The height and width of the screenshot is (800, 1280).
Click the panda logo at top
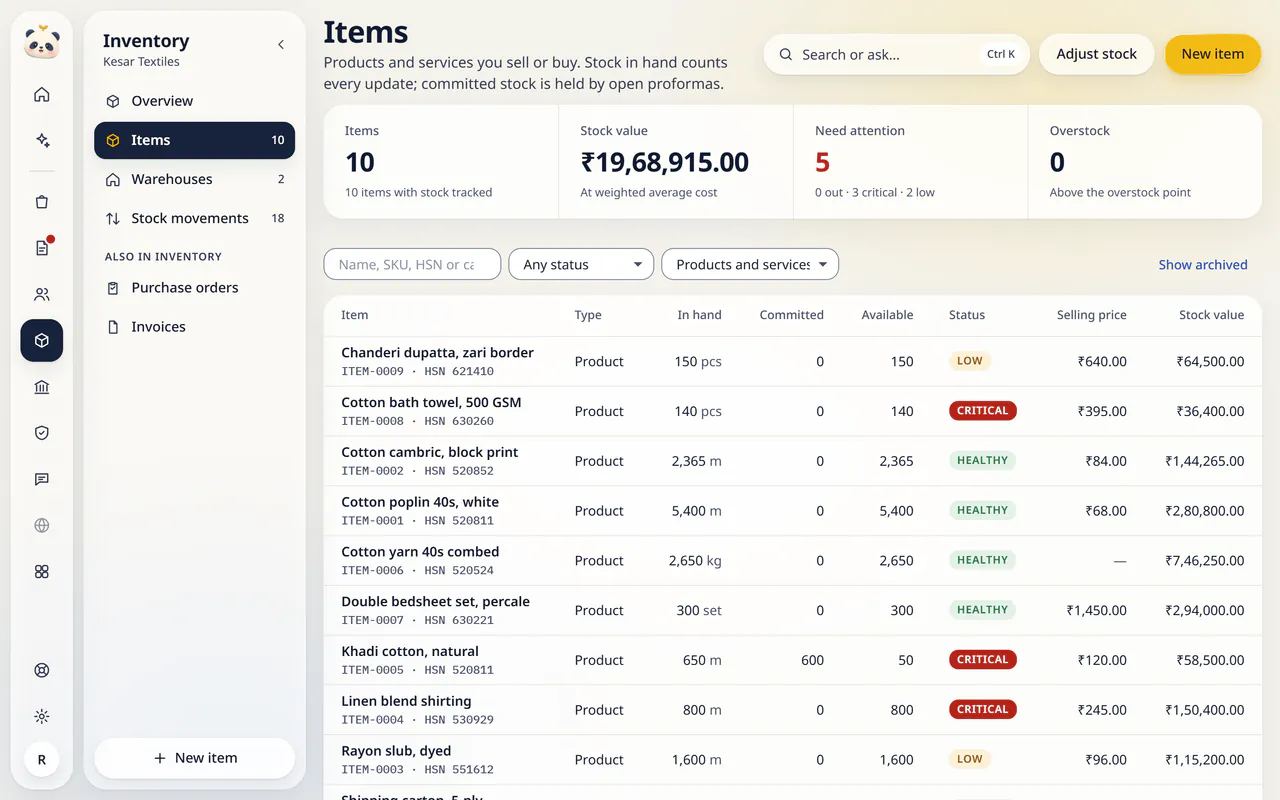coord(42,43)
